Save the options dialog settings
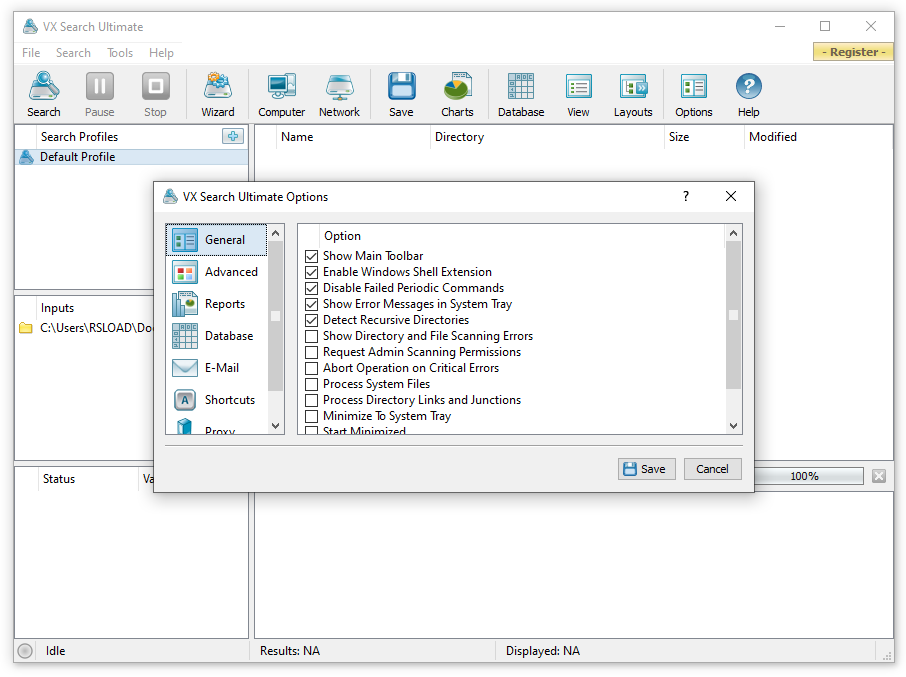This screenshot has height=677, width=906. [647, 469]
